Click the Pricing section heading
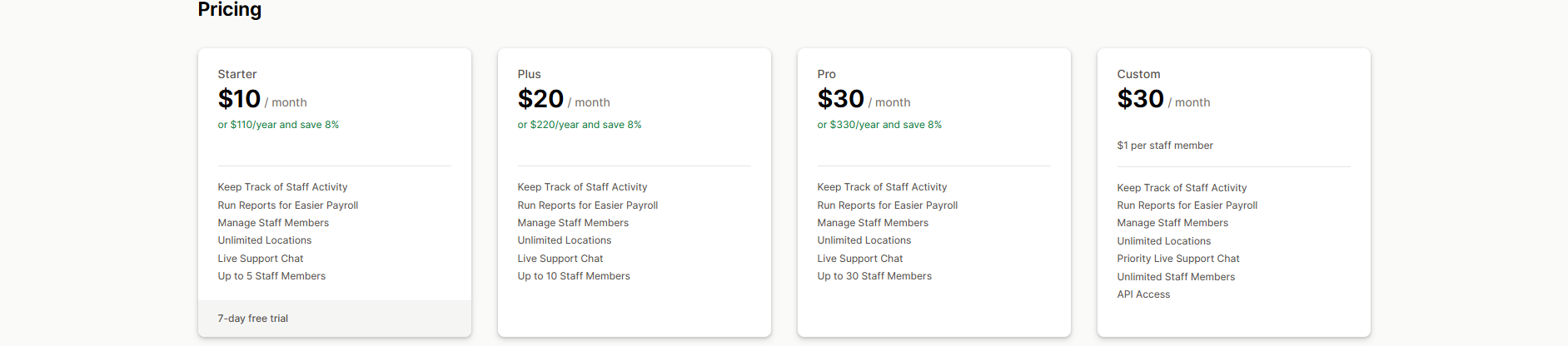 [x=230, y=9]
